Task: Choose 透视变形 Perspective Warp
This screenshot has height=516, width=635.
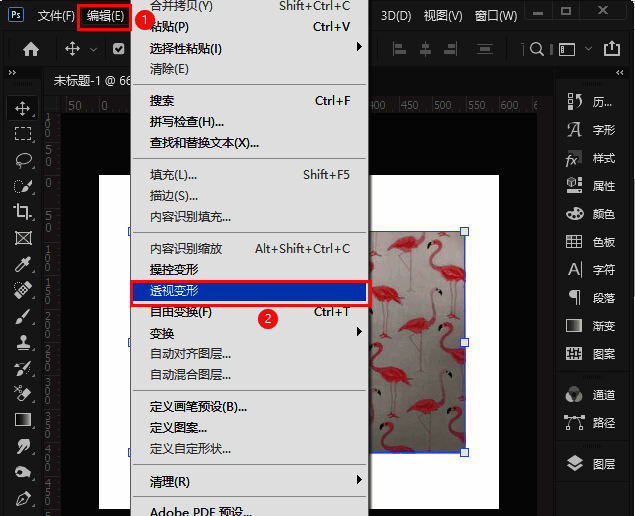Action: click(249, 291)
